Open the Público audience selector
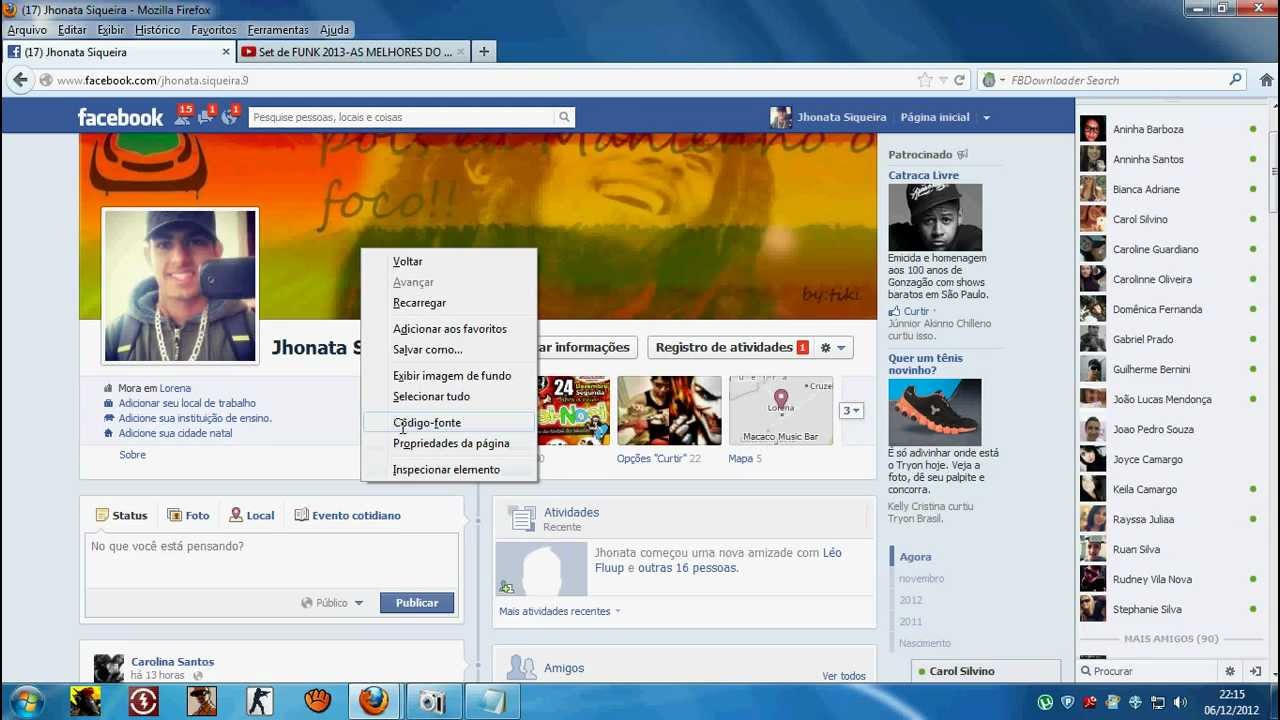1280x720 pixels. [x=332, y=603]
